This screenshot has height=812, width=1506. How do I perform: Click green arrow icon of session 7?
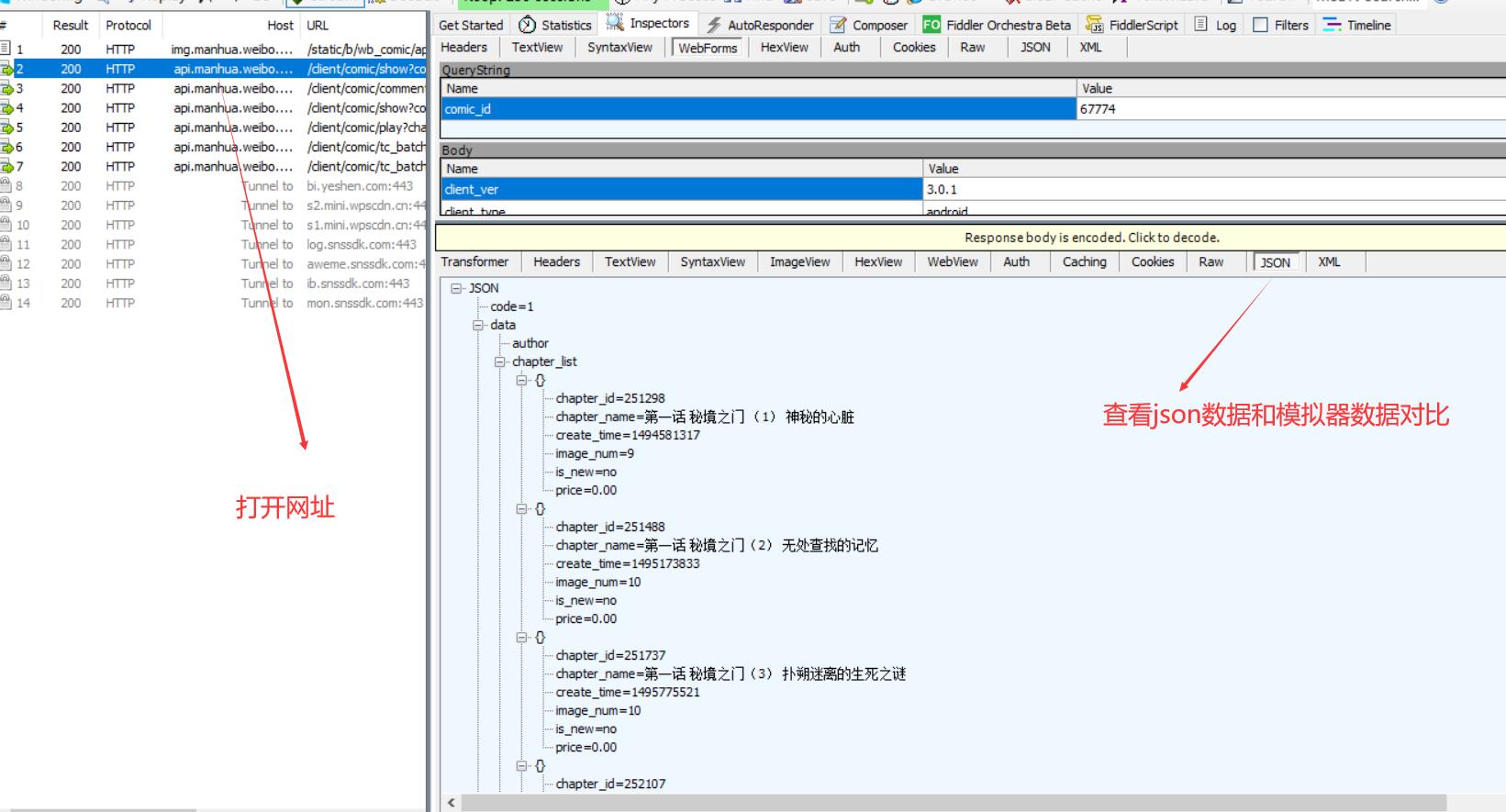tap(6, 166)
